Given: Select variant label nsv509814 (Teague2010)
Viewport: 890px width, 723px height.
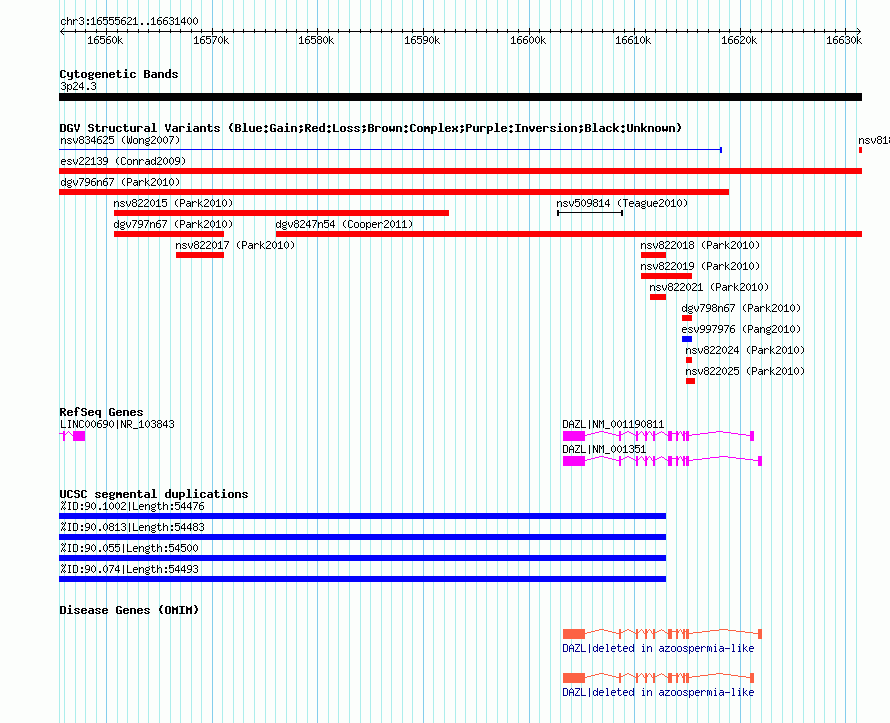Looking at the screenshot, I should pyautogui.click(x=622, y=203).
